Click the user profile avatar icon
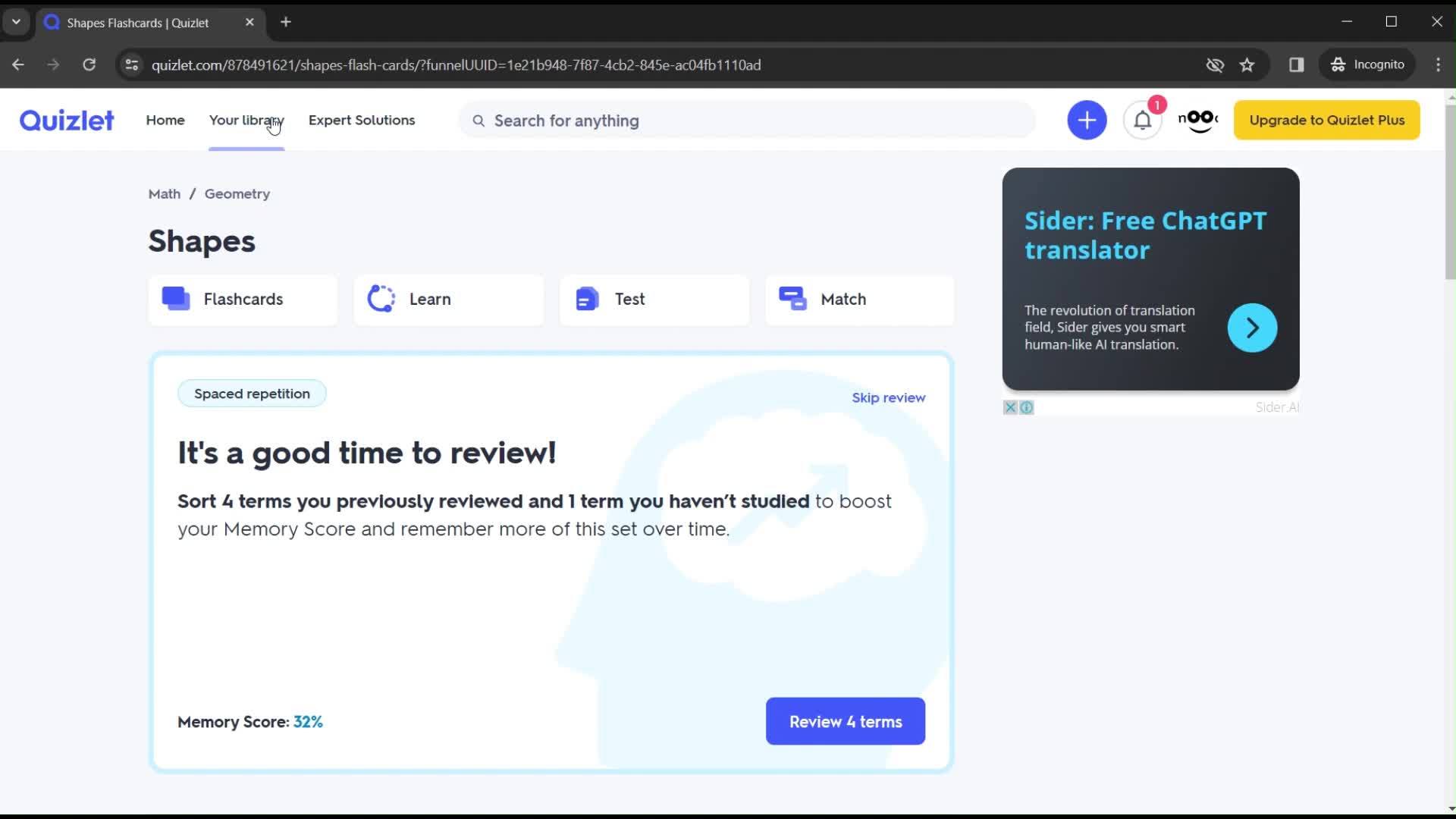Screen dimensions: 1456x819 pos(1197,120)
